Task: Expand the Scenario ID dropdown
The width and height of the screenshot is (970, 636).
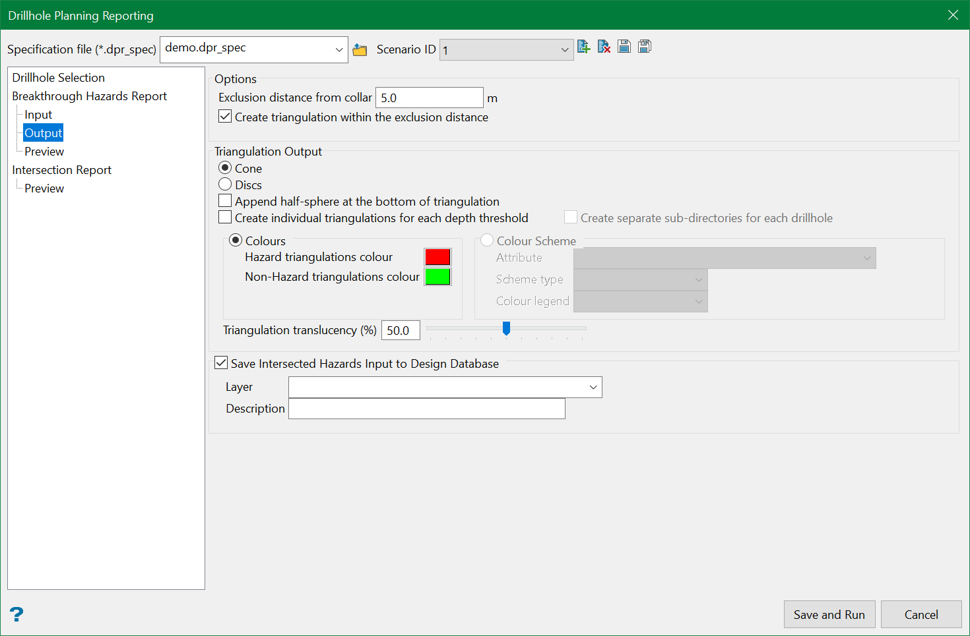Action: 564,49
